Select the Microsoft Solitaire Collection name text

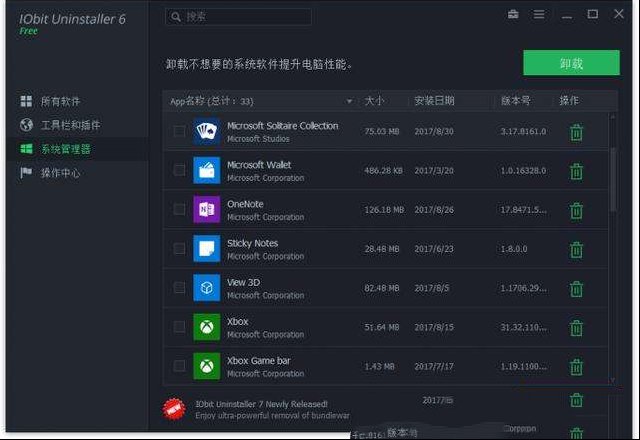[x=282, y=126]
